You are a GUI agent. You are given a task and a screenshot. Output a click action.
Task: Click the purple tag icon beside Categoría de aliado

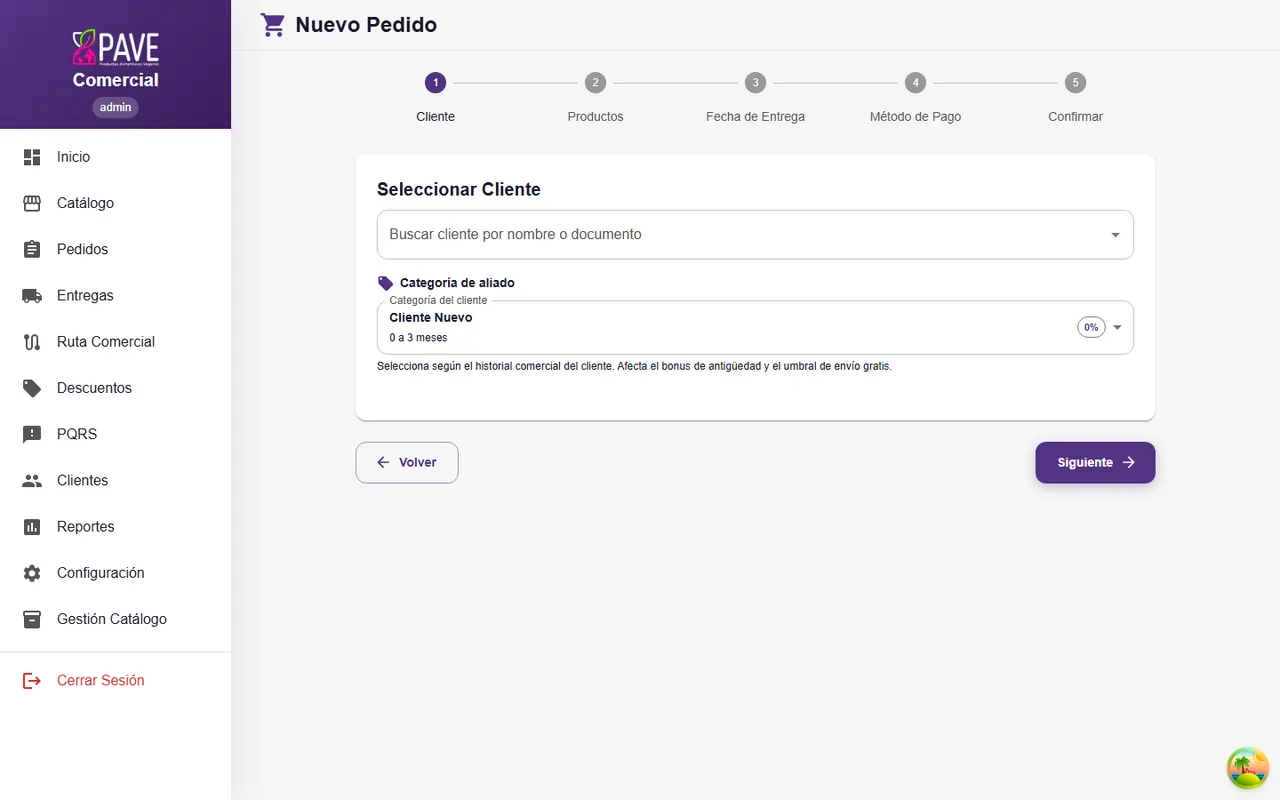click(x=385, y=283)
